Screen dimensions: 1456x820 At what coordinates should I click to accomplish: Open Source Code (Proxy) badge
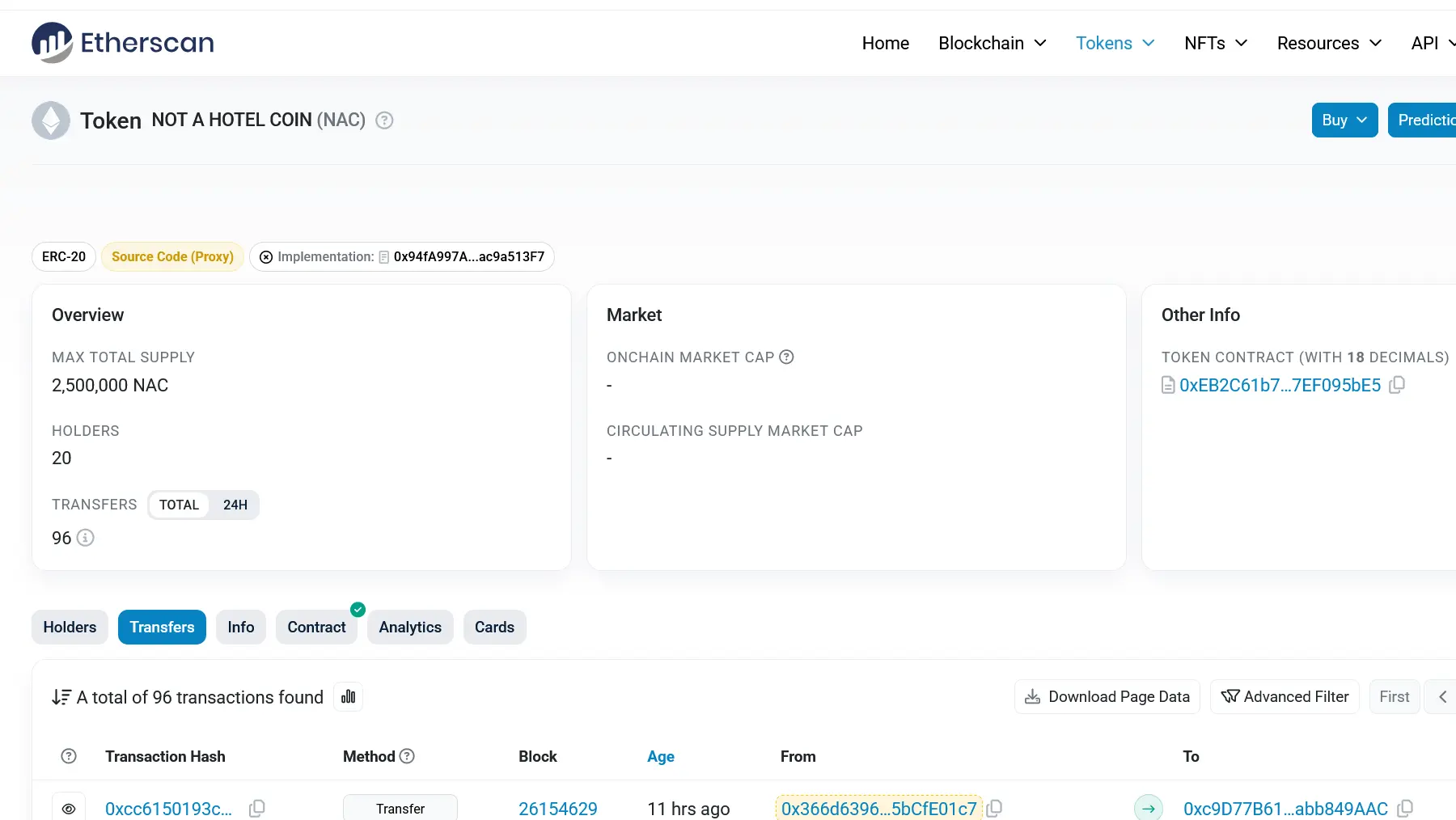(x=172, y=257)
